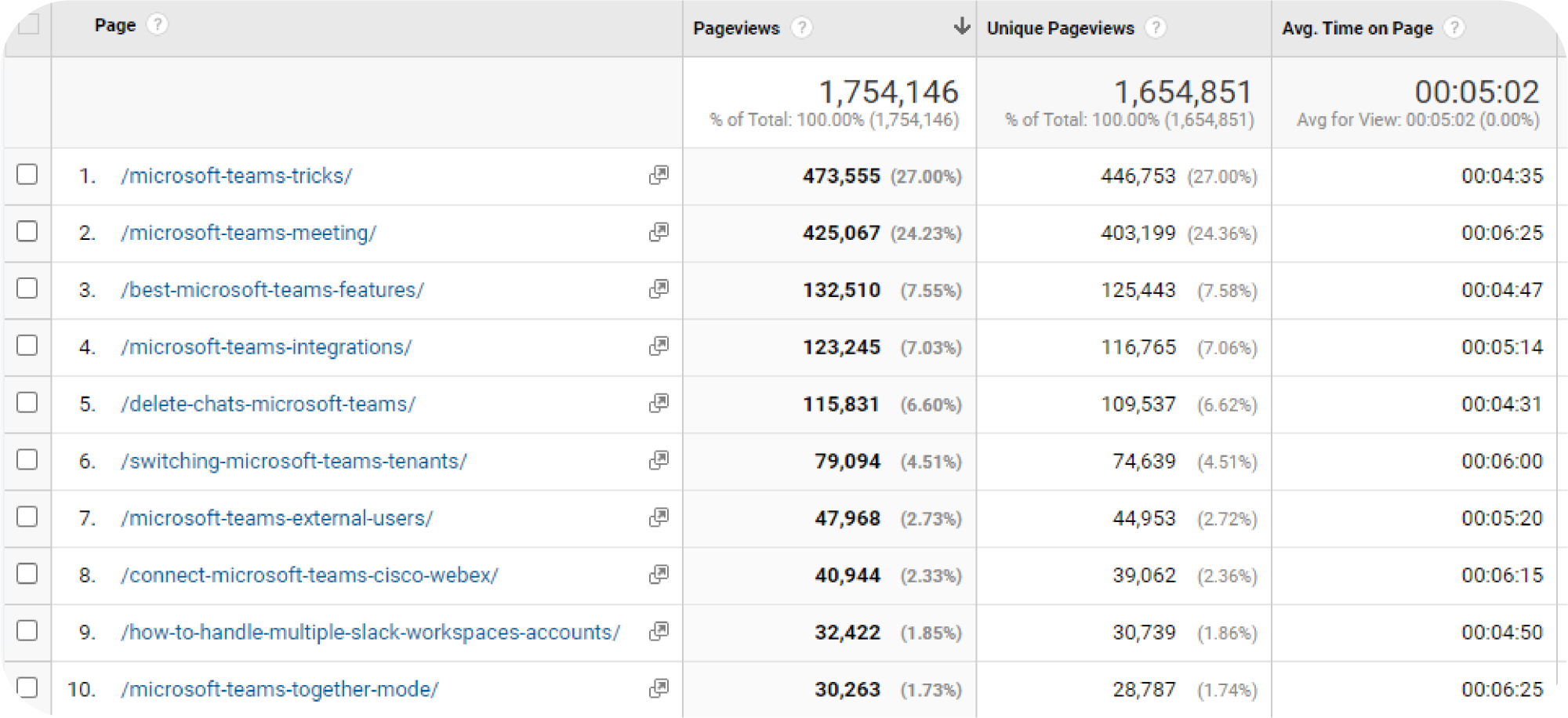Open the /microsoft-teams-integrations/ page link
The image size is (1568, 718).
pyautogui.click(x=266, y=346)
